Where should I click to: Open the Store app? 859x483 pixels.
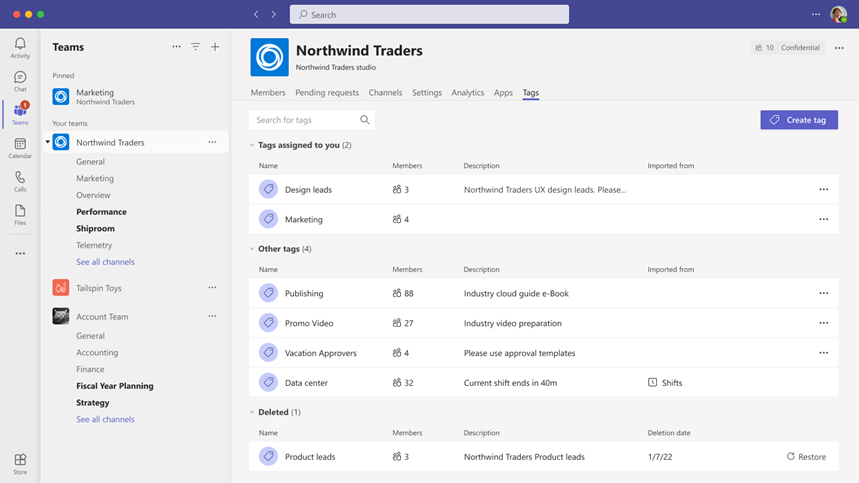(20, 463)
